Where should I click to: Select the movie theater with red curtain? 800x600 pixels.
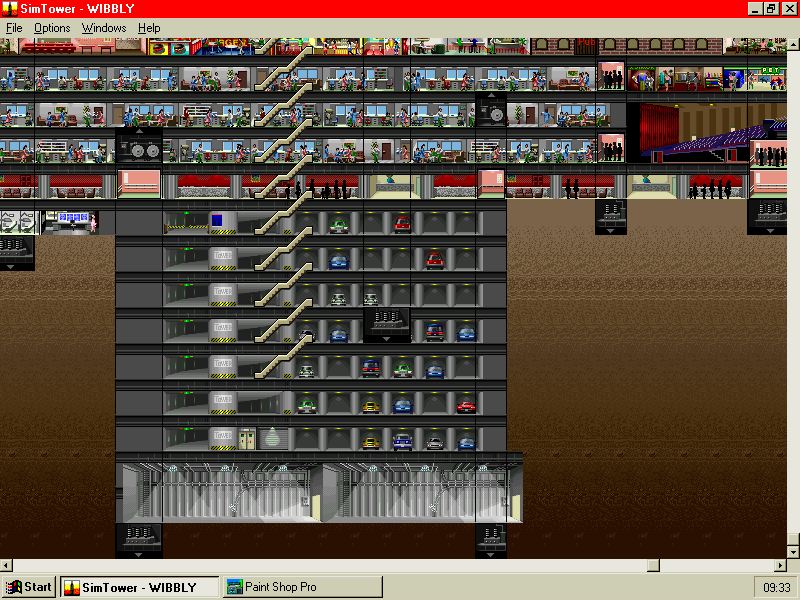707,133
